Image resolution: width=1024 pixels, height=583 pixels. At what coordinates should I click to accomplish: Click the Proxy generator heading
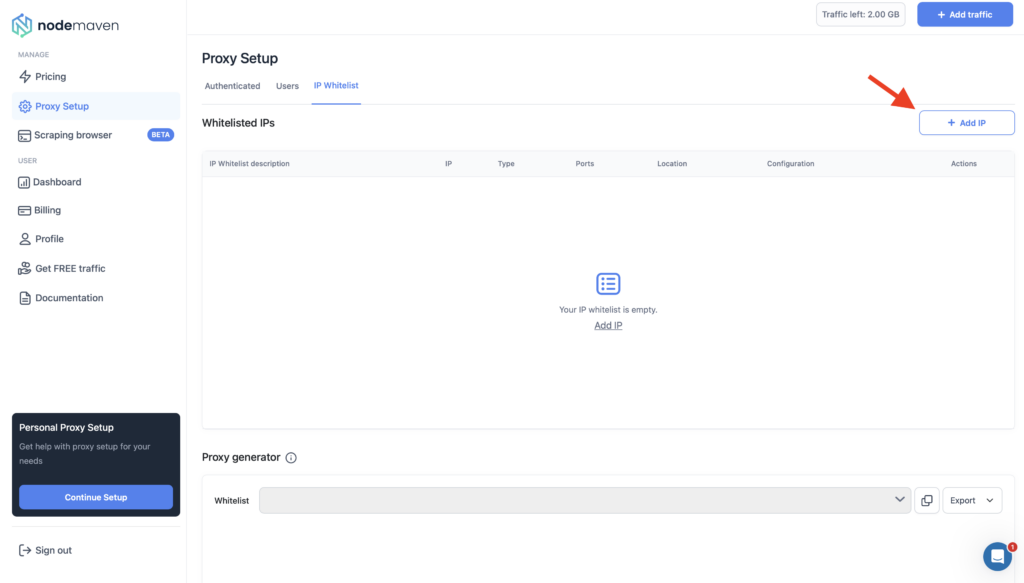[x=241, y=457]
